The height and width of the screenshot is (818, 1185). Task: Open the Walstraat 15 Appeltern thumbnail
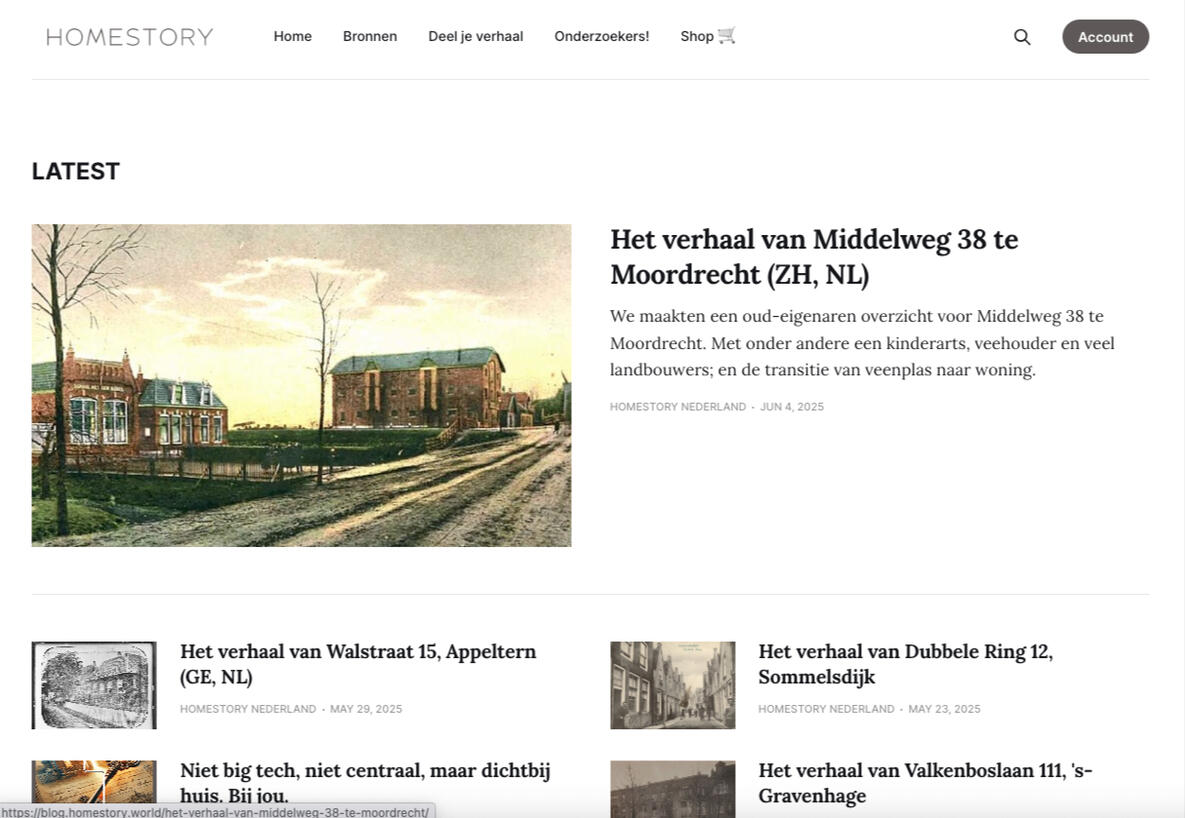click(94, 685)
